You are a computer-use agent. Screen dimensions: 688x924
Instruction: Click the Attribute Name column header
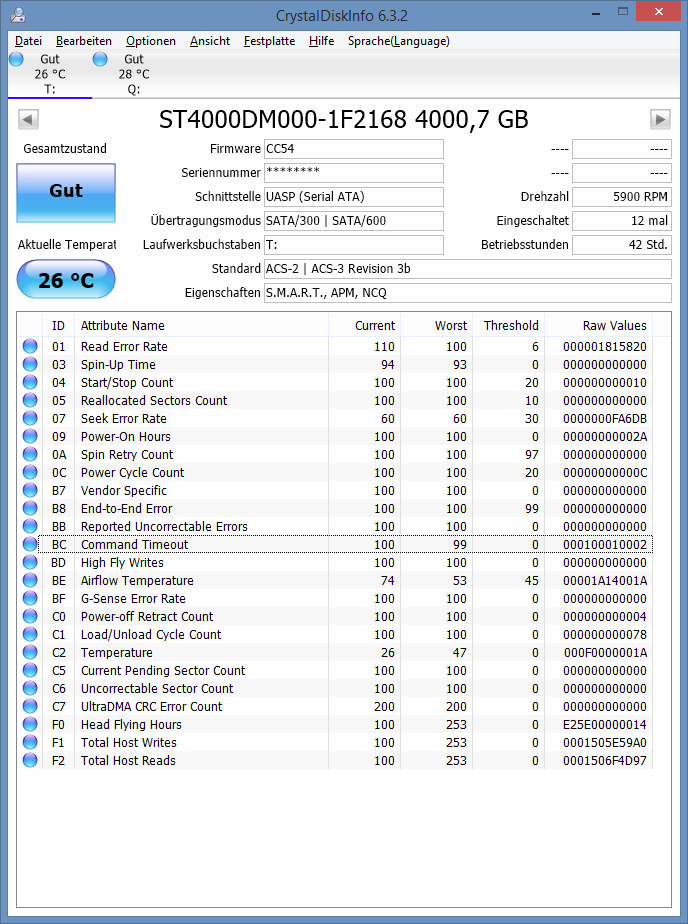point(201,325)
